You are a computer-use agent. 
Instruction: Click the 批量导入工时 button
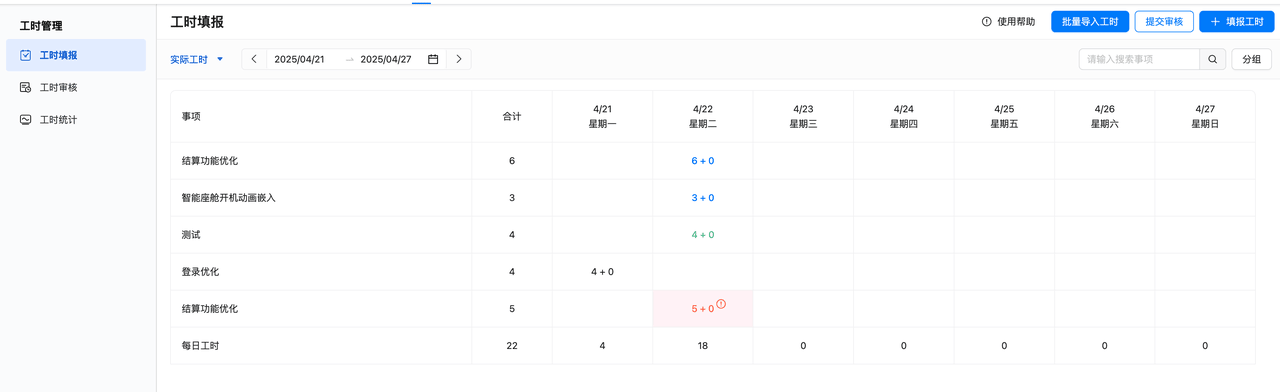(x=1090, y=22)
